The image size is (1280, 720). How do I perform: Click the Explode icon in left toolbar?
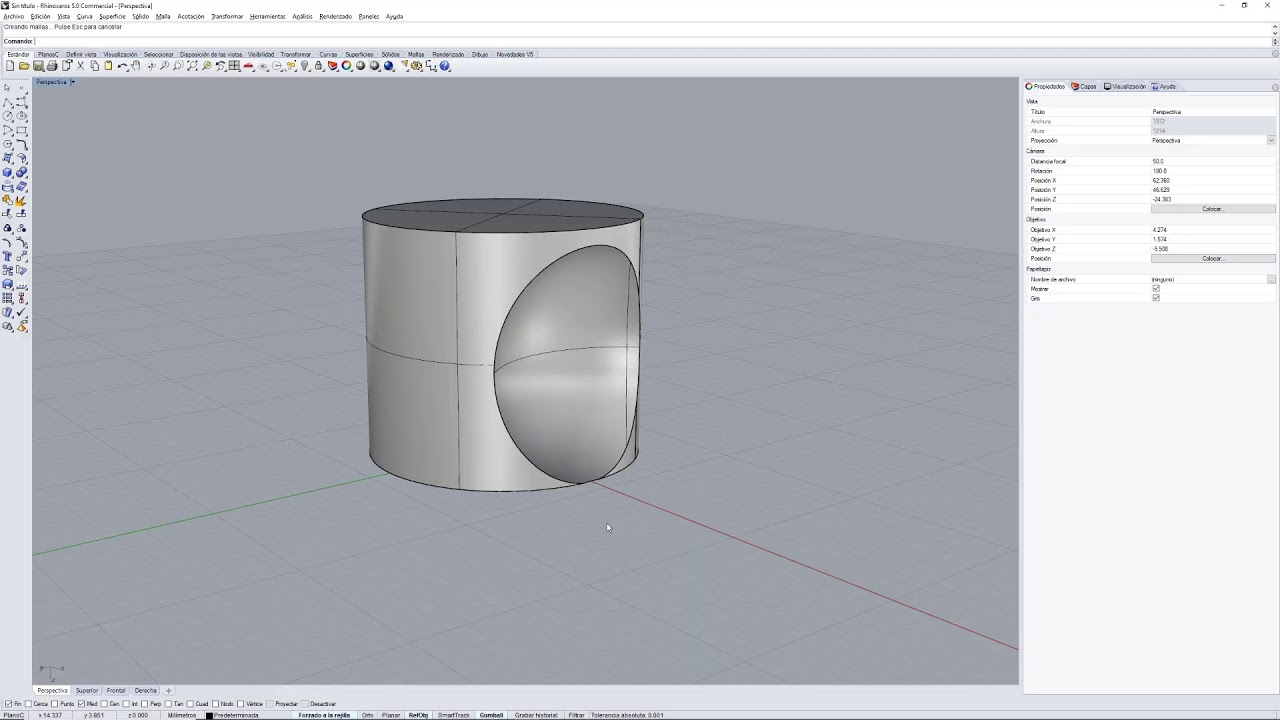(x=22, y=200)
